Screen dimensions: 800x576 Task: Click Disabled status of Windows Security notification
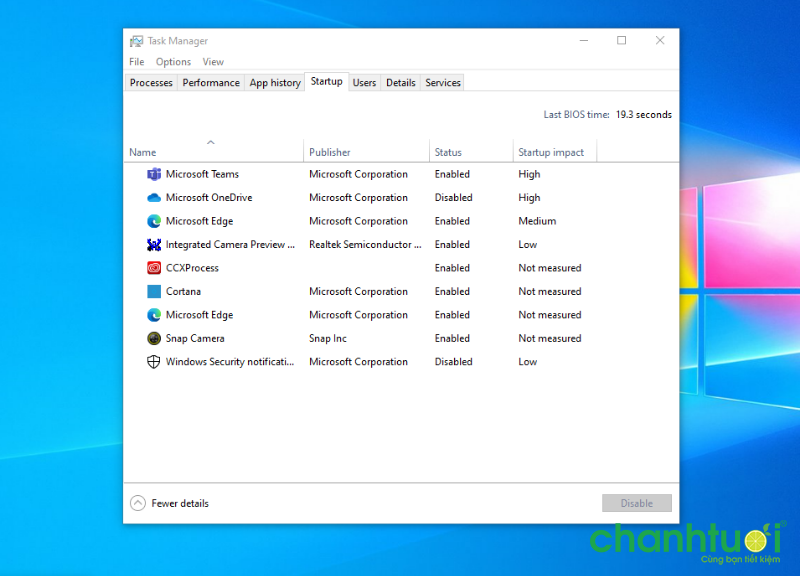coord(453,362)
